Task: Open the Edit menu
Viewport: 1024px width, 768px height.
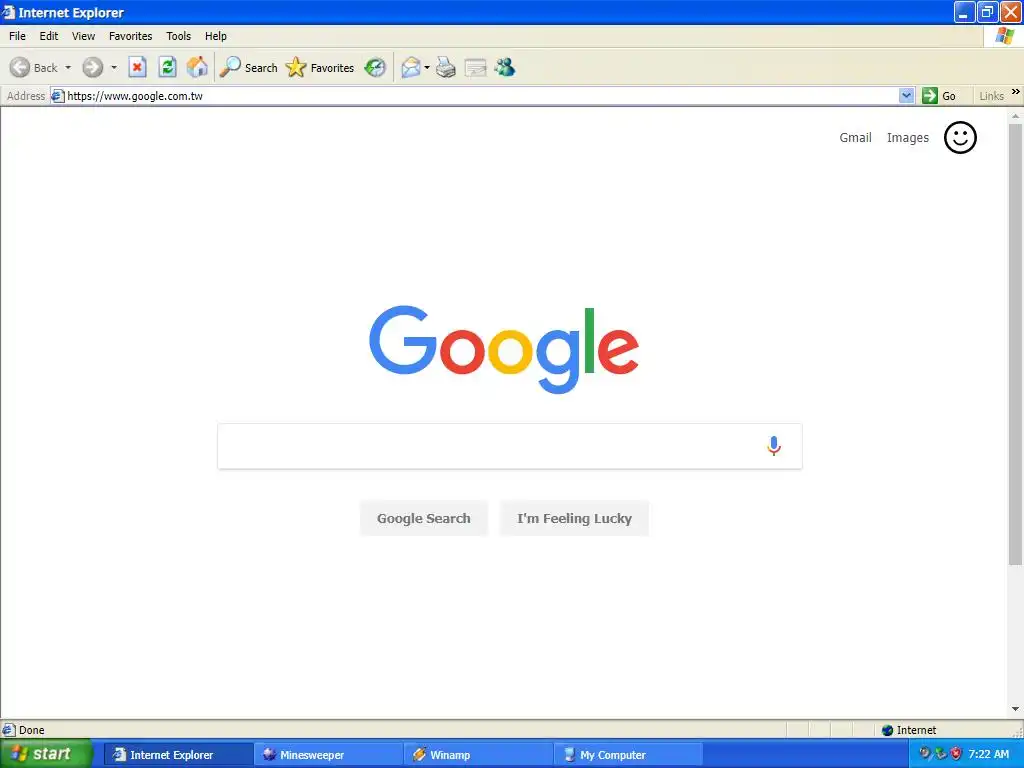Action: (49, 36)
